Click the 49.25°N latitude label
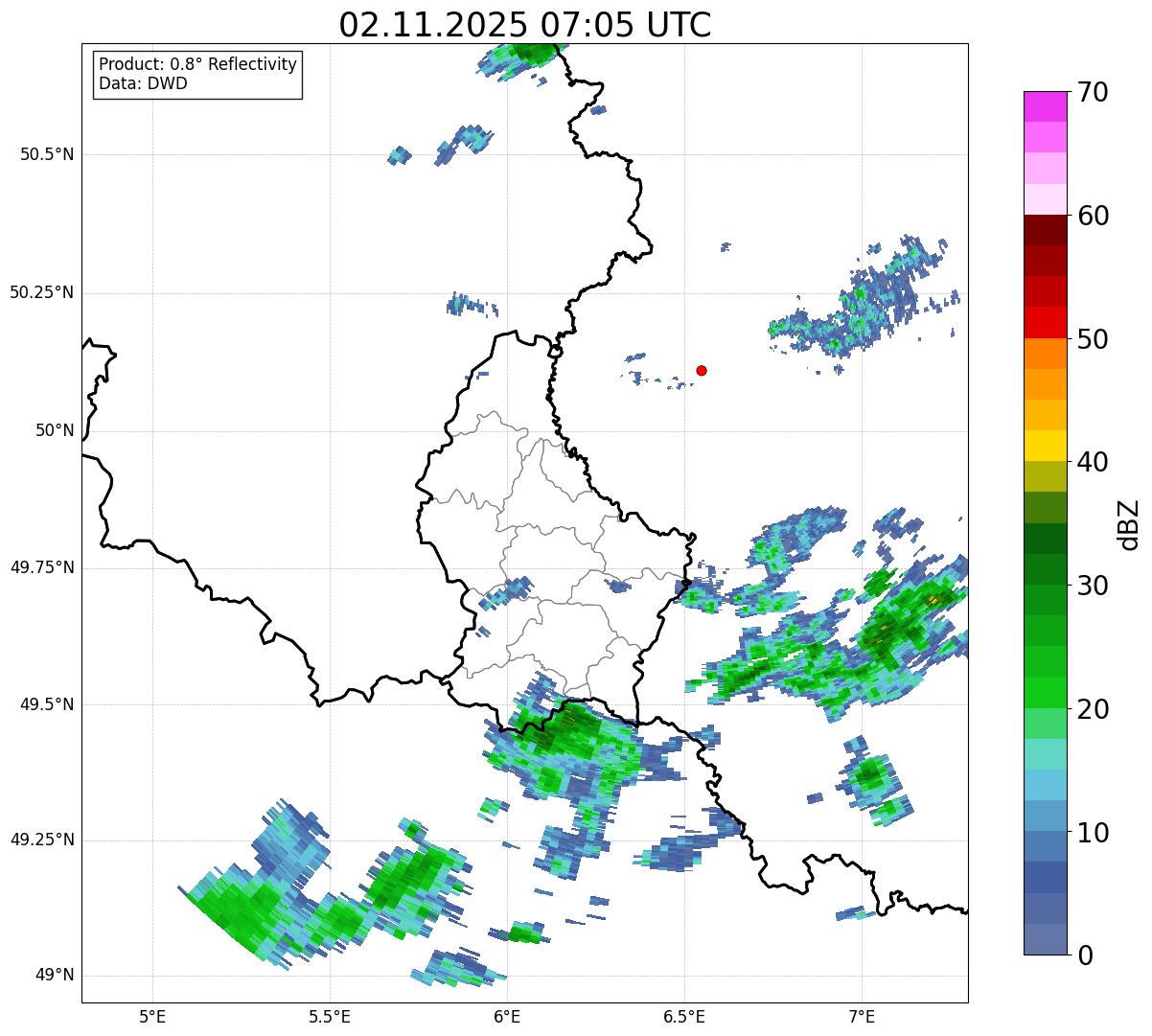This screenshot has height=1036, width=1152. pos(42,840)
